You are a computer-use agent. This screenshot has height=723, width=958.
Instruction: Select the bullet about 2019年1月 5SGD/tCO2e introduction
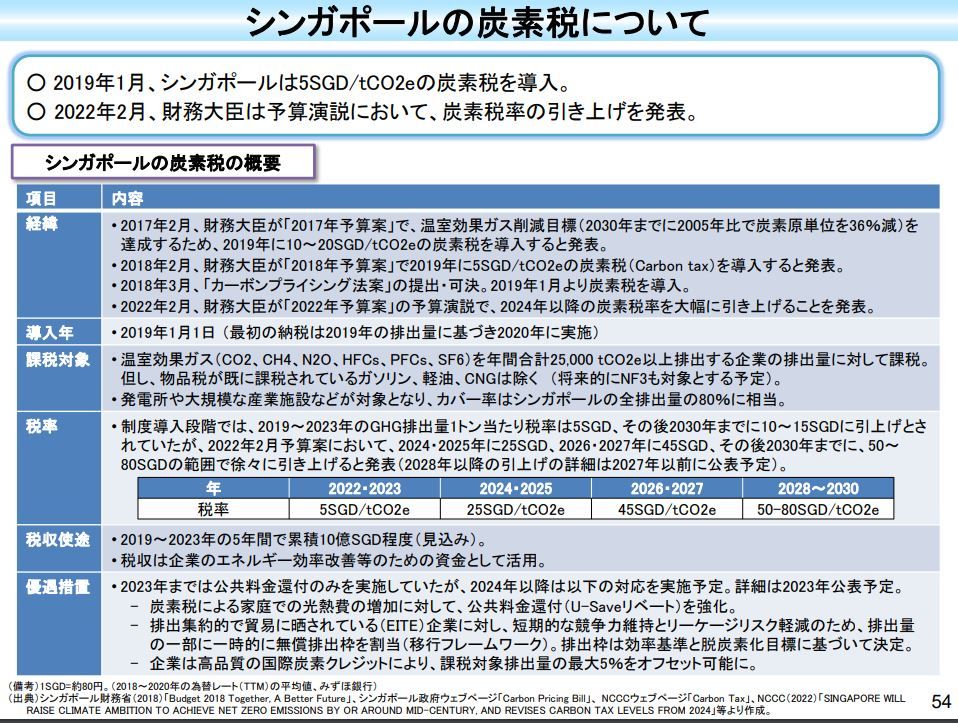[299, 83]
